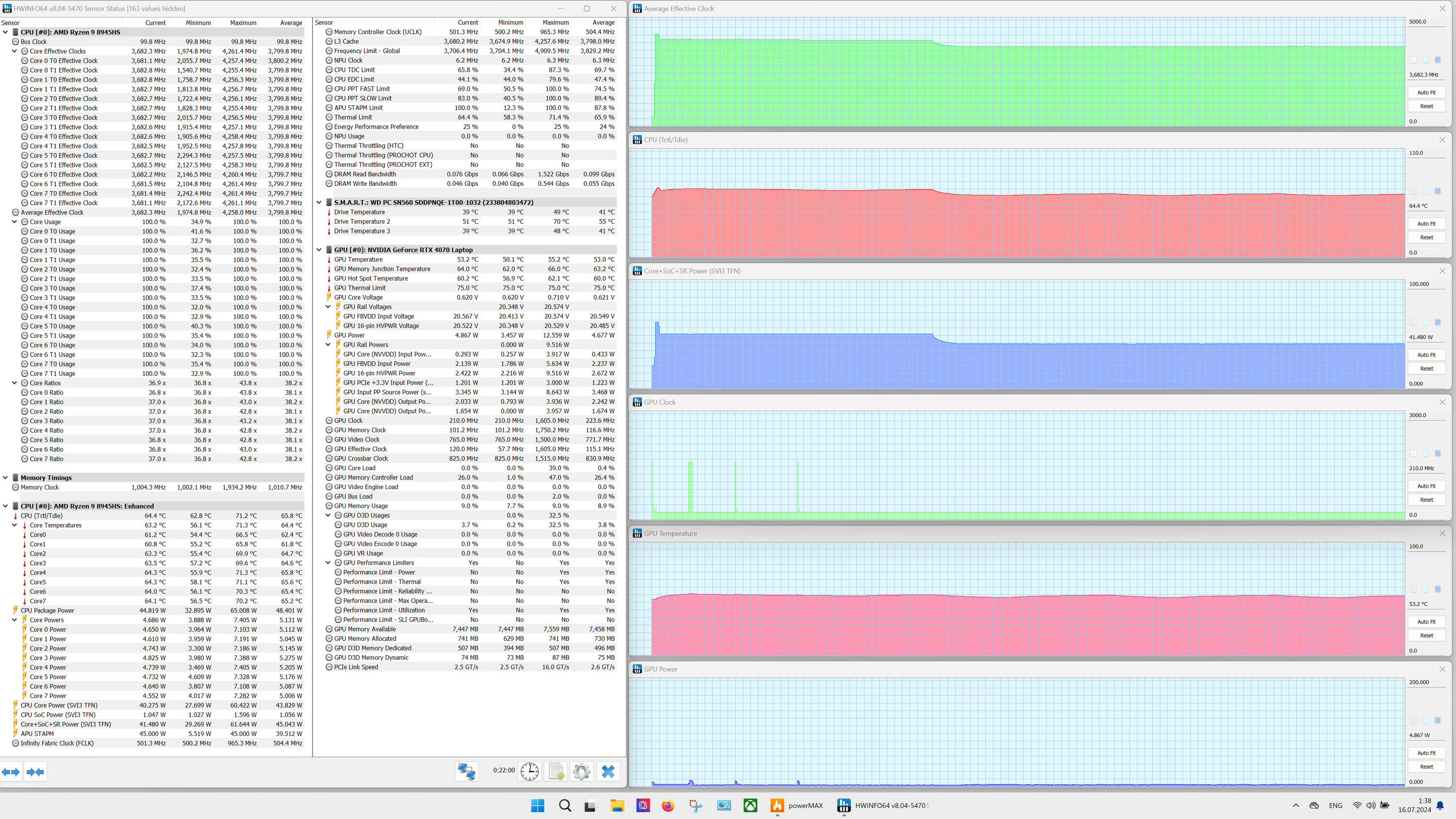Collapse the Core Usage tree
This screenshot has height=819, width=1456.
15,222
